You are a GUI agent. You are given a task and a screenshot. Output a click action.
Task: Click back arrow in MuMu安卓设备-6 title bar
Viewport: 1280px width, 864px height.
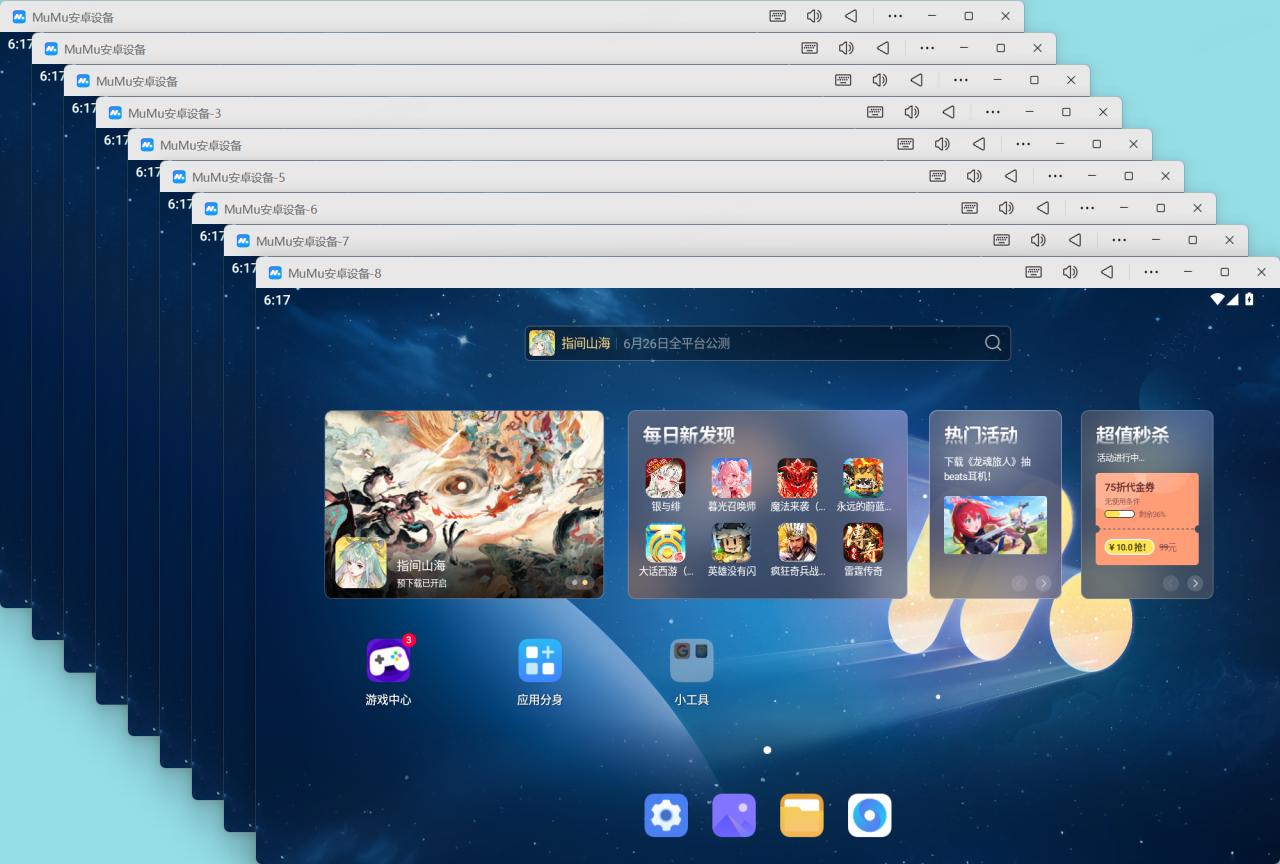[1043, 208]
